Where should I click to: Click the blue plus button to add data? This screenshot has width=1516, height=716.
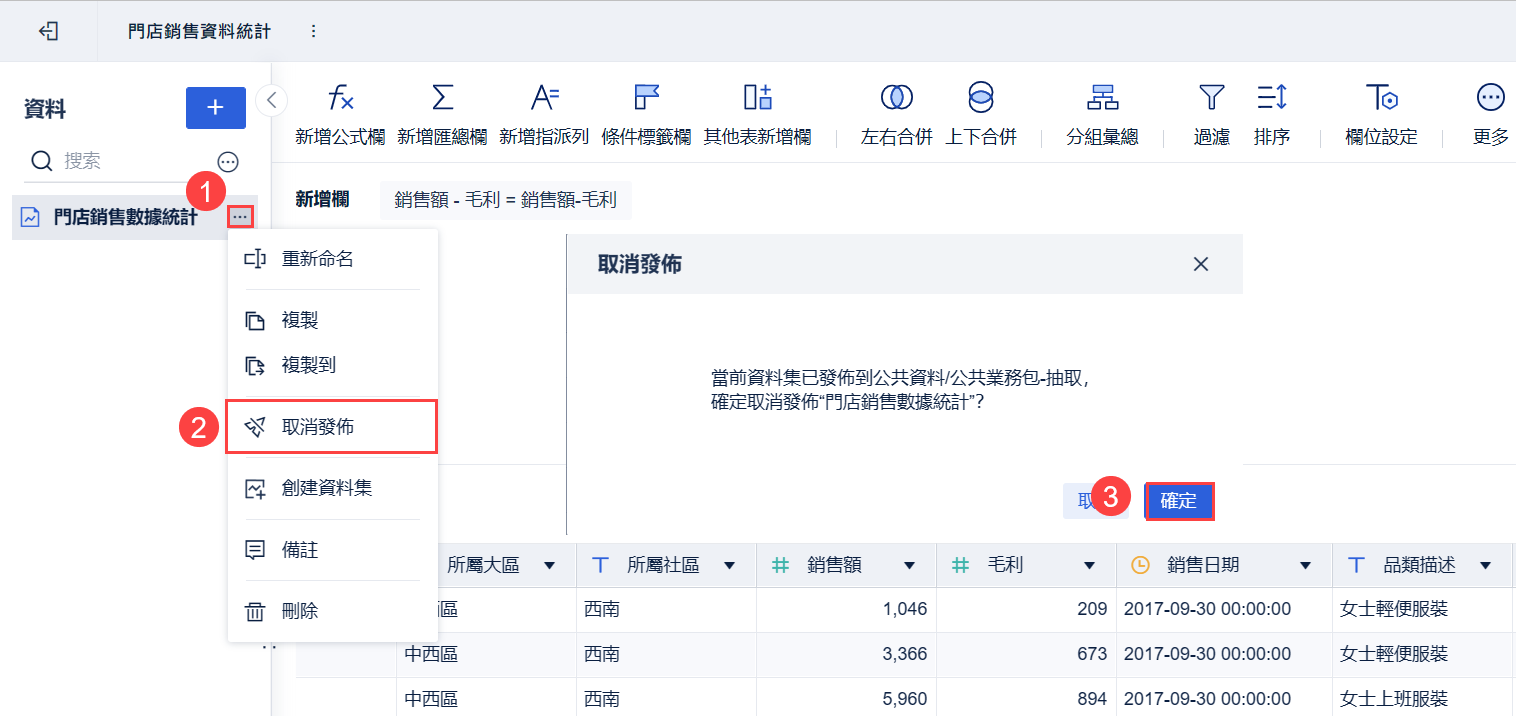(x=216, y=108)
